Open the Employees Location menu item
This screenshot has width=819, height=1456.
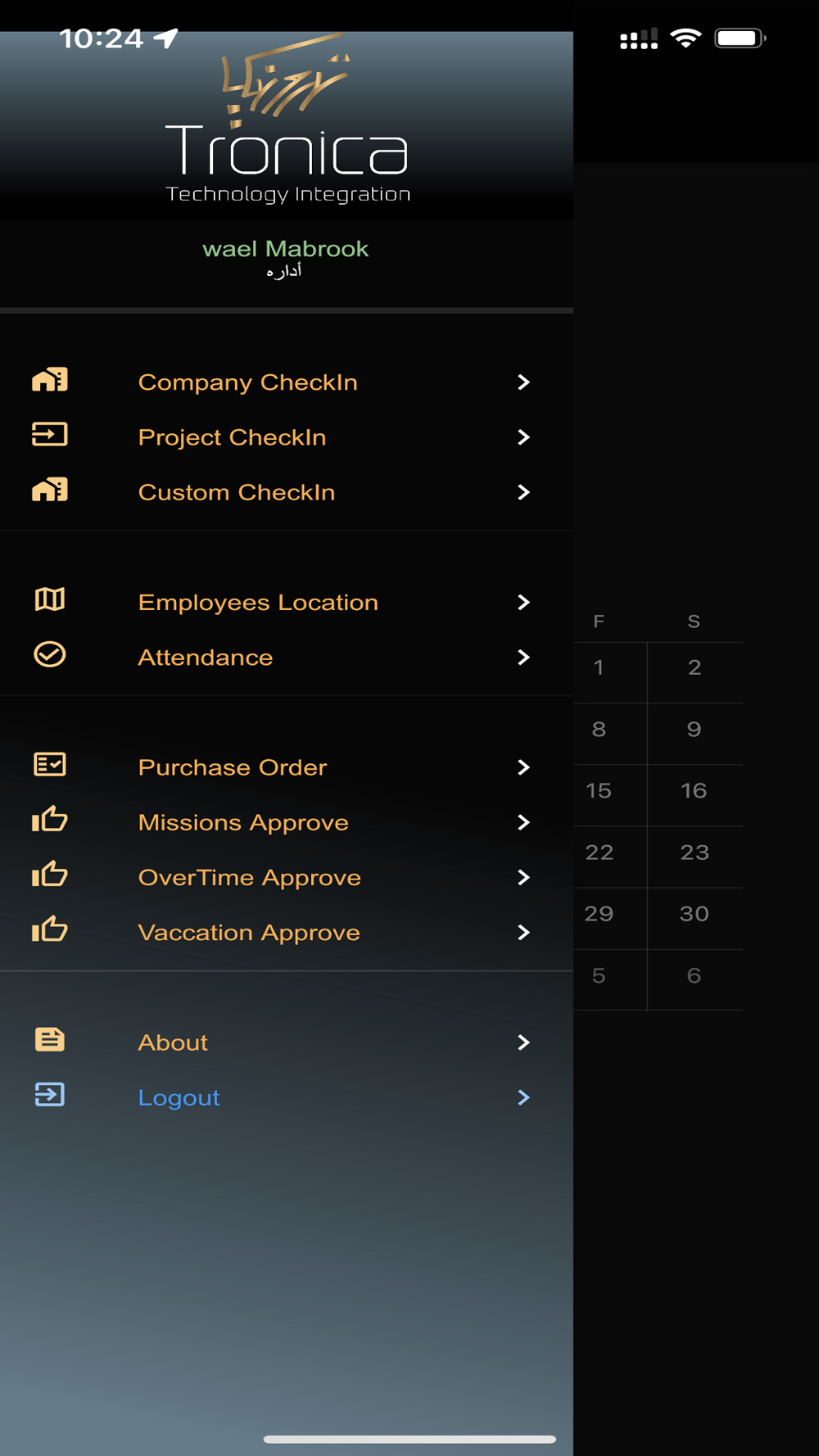point(258,603)
